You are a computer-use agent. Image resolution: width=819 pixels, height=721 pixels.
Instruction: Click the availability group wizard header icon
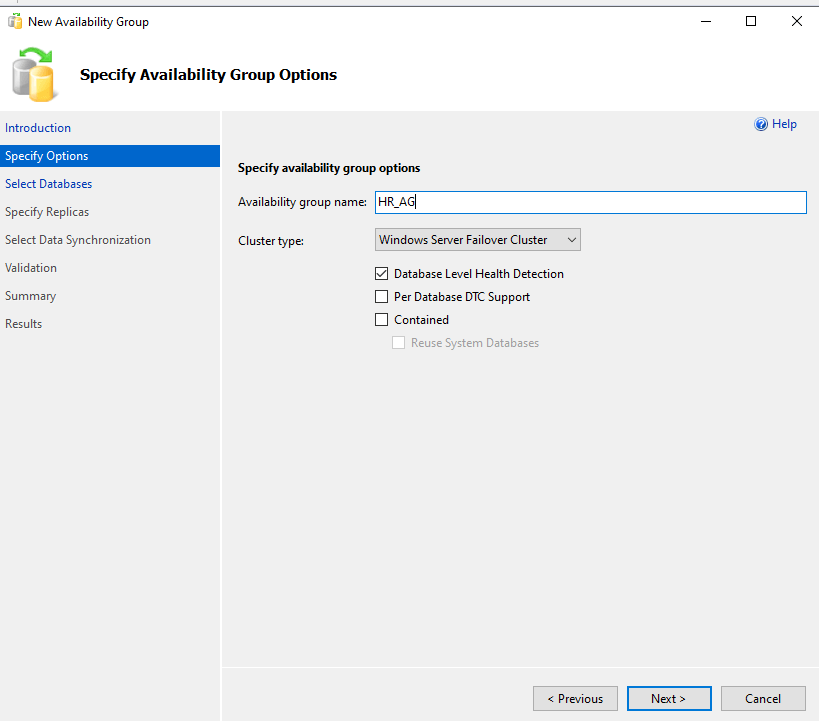(x=35, y=75)
